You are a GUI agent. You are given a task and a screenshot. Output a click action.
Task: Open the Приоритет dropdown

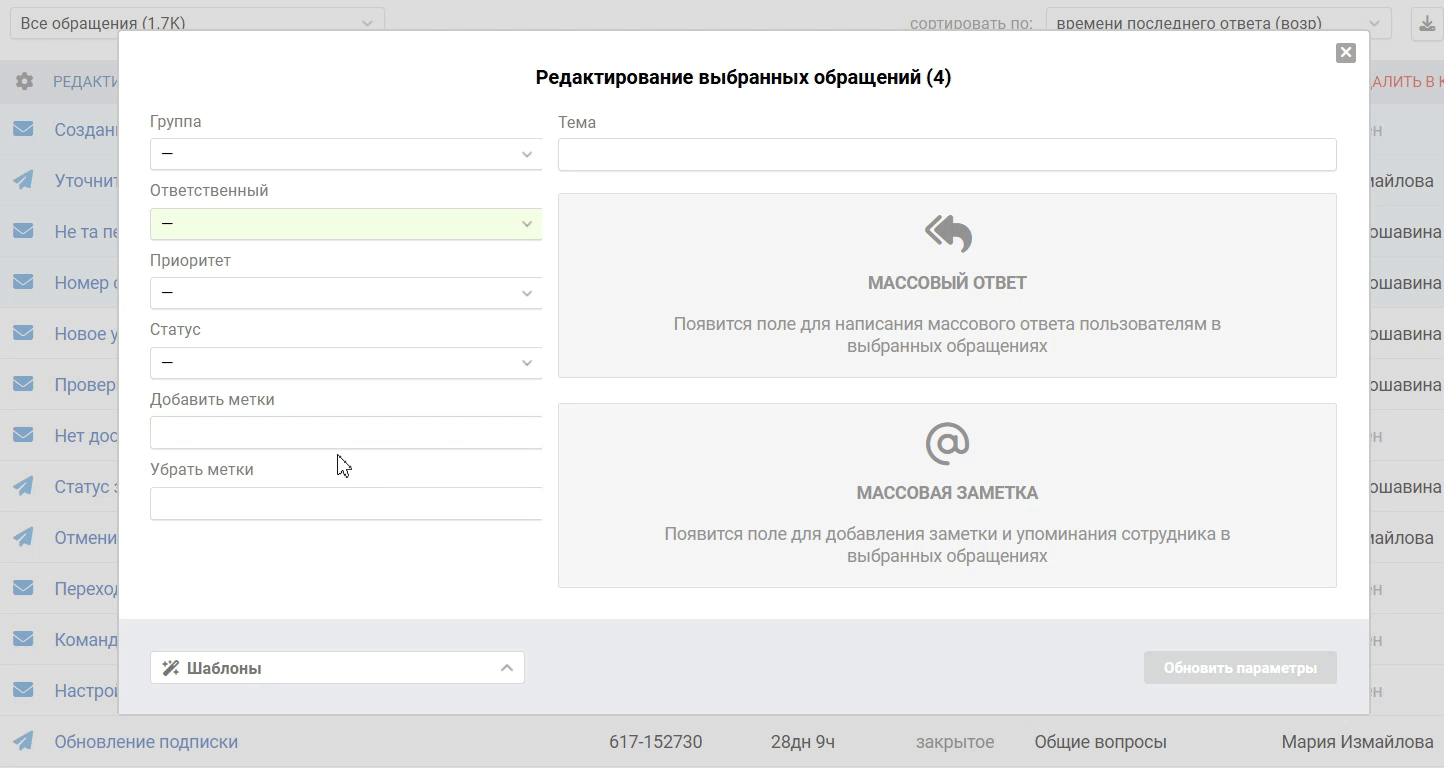coord(346,293)
